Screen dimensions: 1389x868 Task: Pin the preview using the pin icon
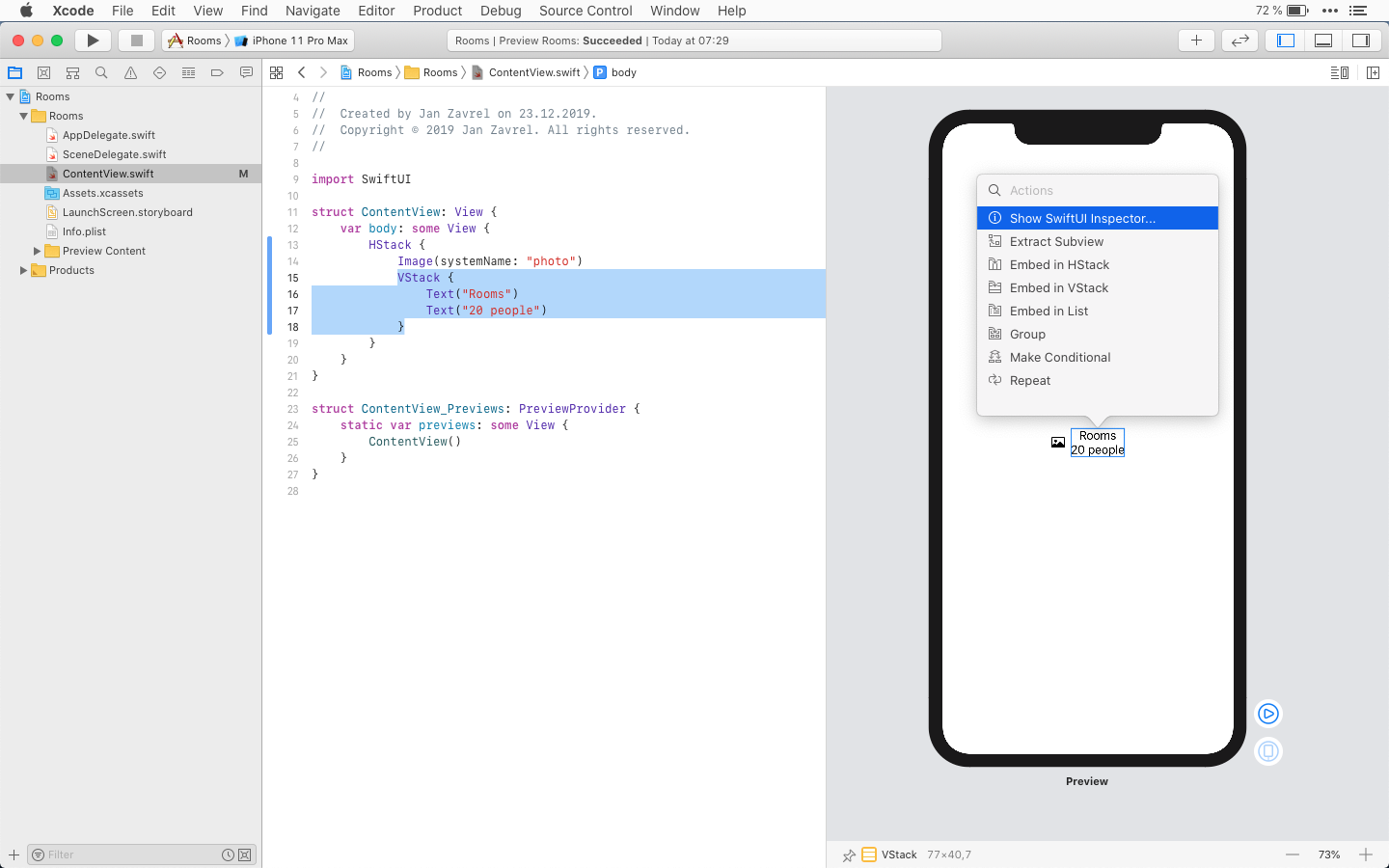[848, 854]
